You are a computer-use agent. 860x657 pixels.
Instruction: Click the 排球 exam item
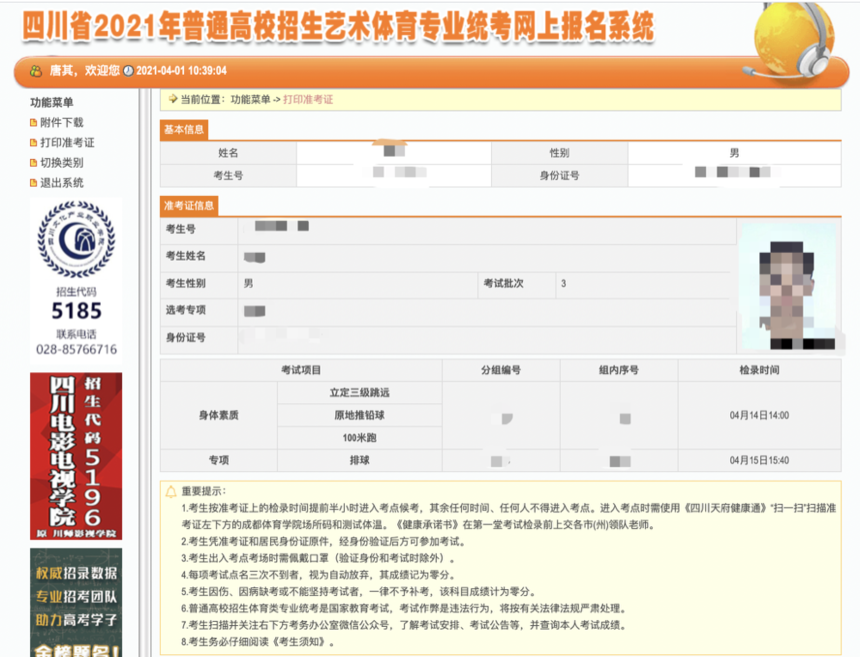pos(359,460)
